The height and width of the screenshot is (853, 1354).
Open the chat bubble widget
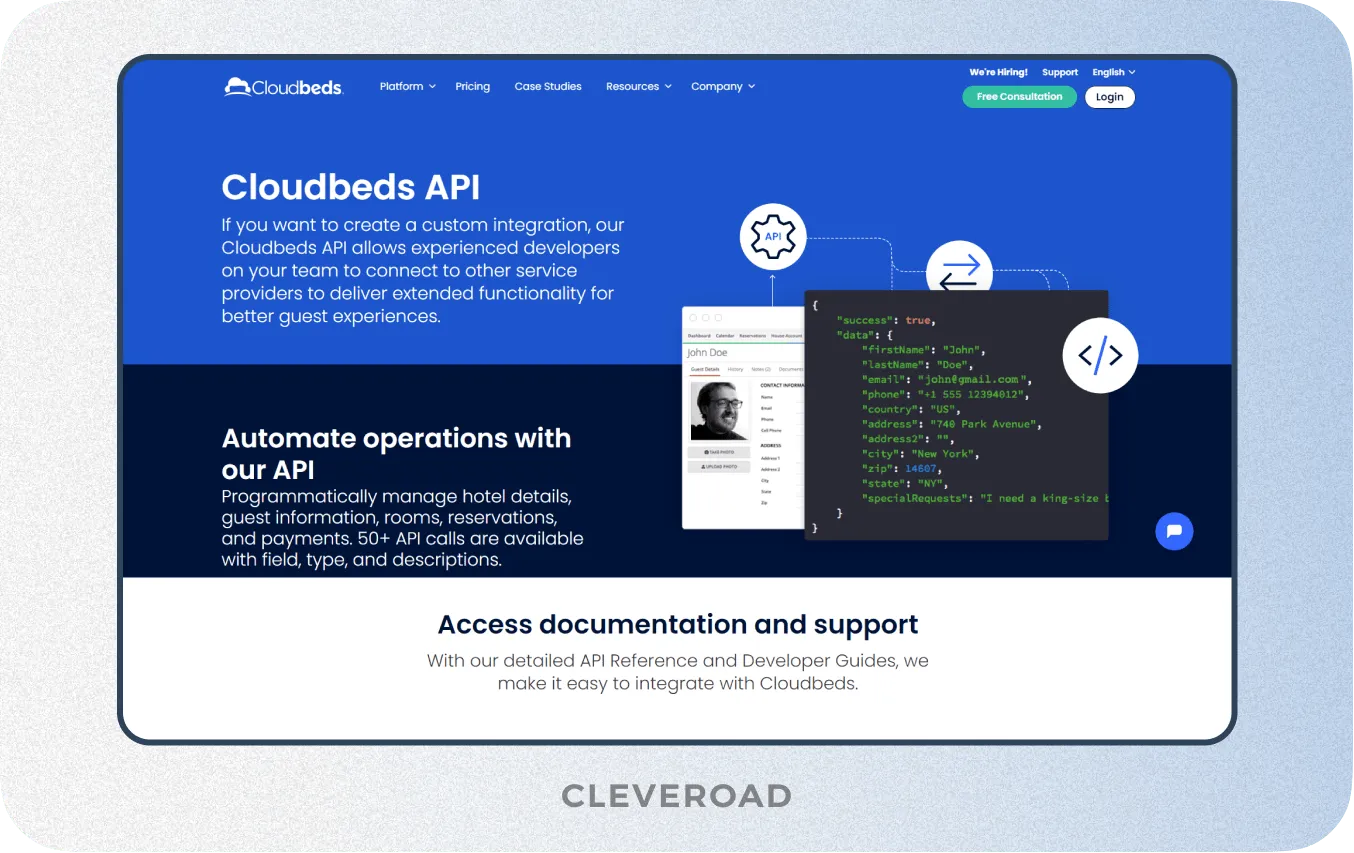click(x=1174, y=531)
